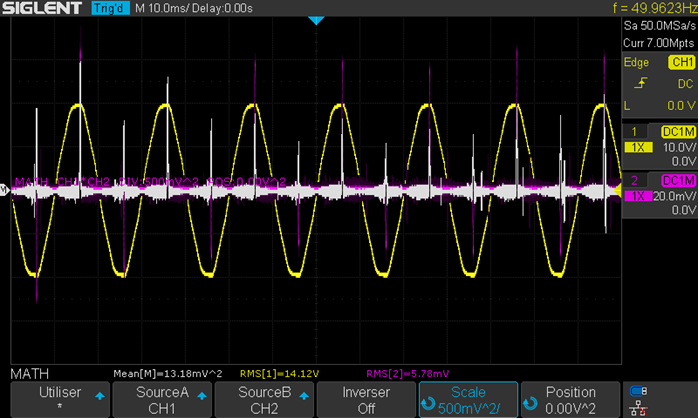Screen dimensions: 699x419
Task: Click the Curr 7.00Mpts memory depth
Action: (658, 43)
